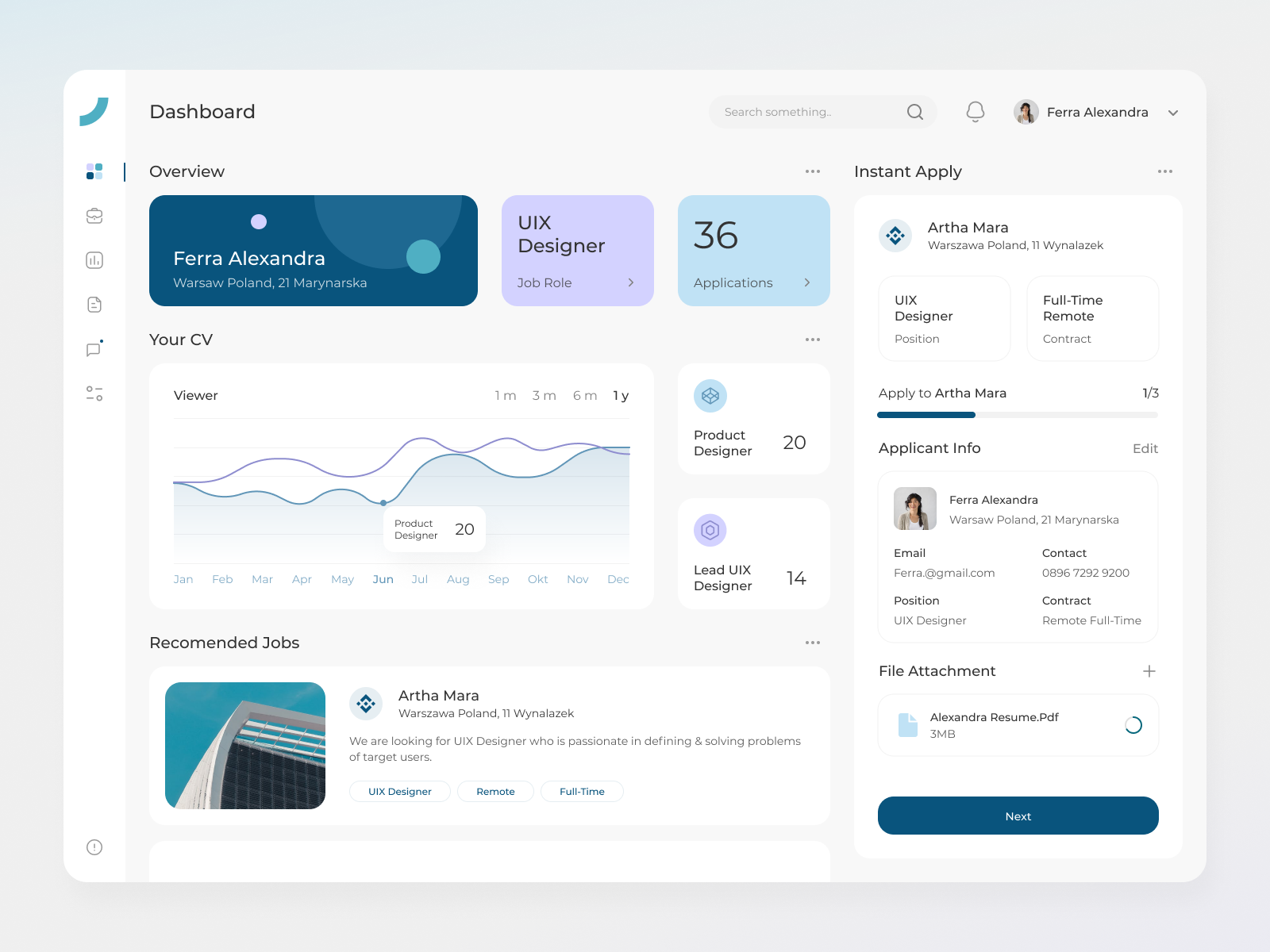Switch chart view to 6m range
Screen dimensions: 1270x952
584,395
